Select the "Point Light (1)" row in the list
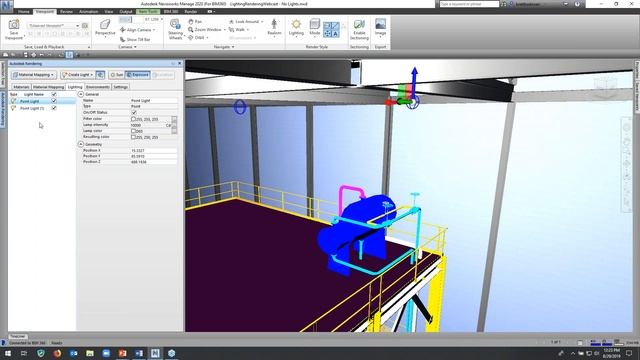This screenshot has width=640, height=360. [42, 108]
